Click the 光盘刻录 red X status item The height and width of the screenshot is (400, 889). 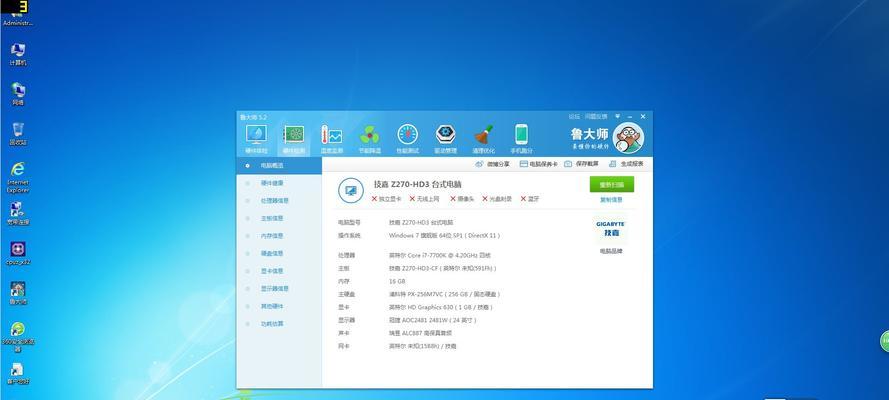tap(497, 199)
